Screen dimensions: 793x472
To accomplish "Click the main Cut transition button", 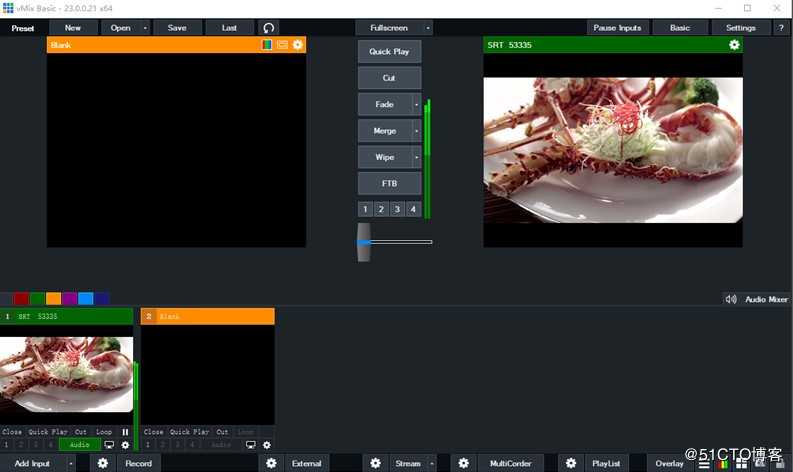I will coord(389,78).
